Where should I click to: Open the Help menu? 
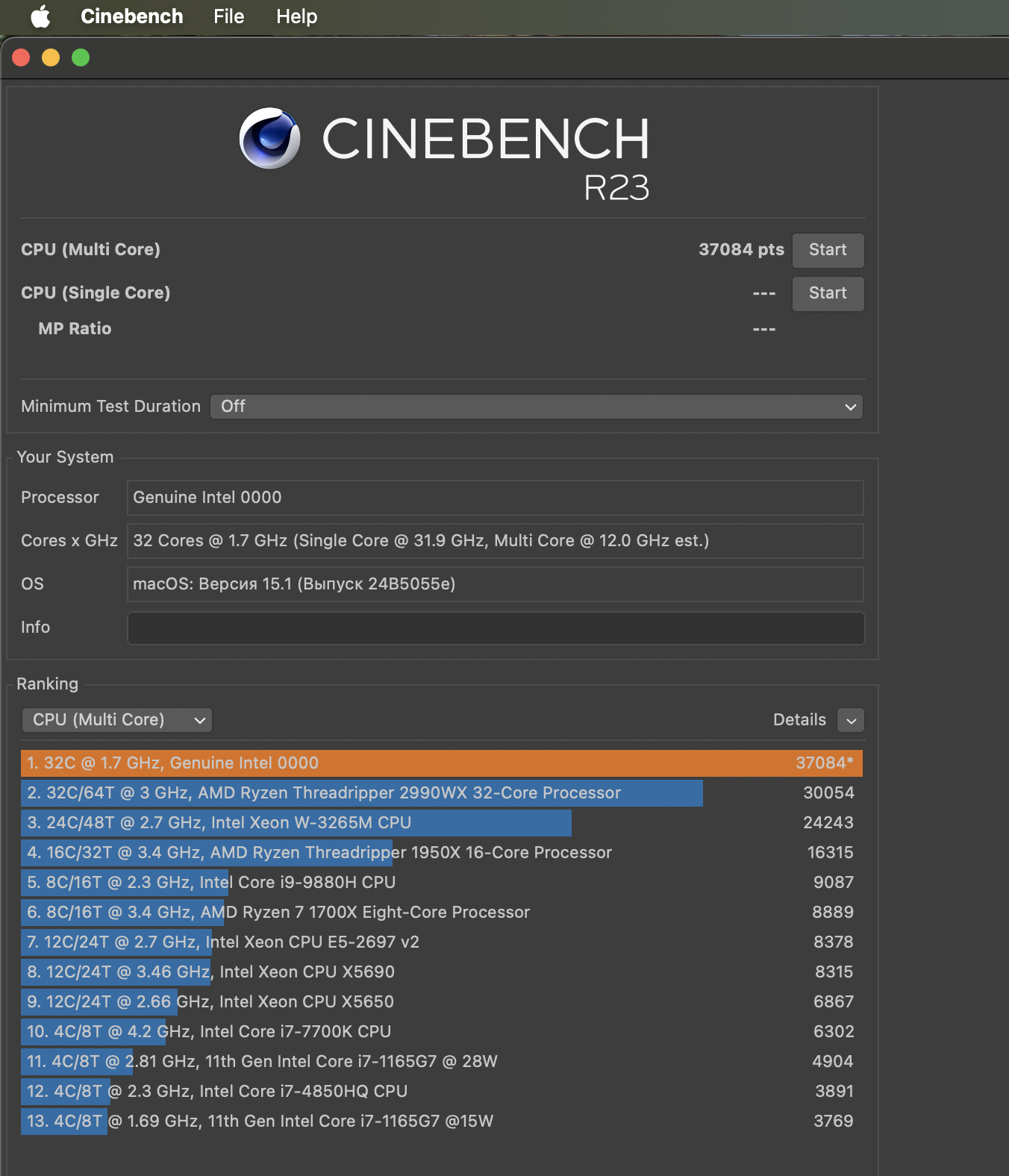[296, 16]
